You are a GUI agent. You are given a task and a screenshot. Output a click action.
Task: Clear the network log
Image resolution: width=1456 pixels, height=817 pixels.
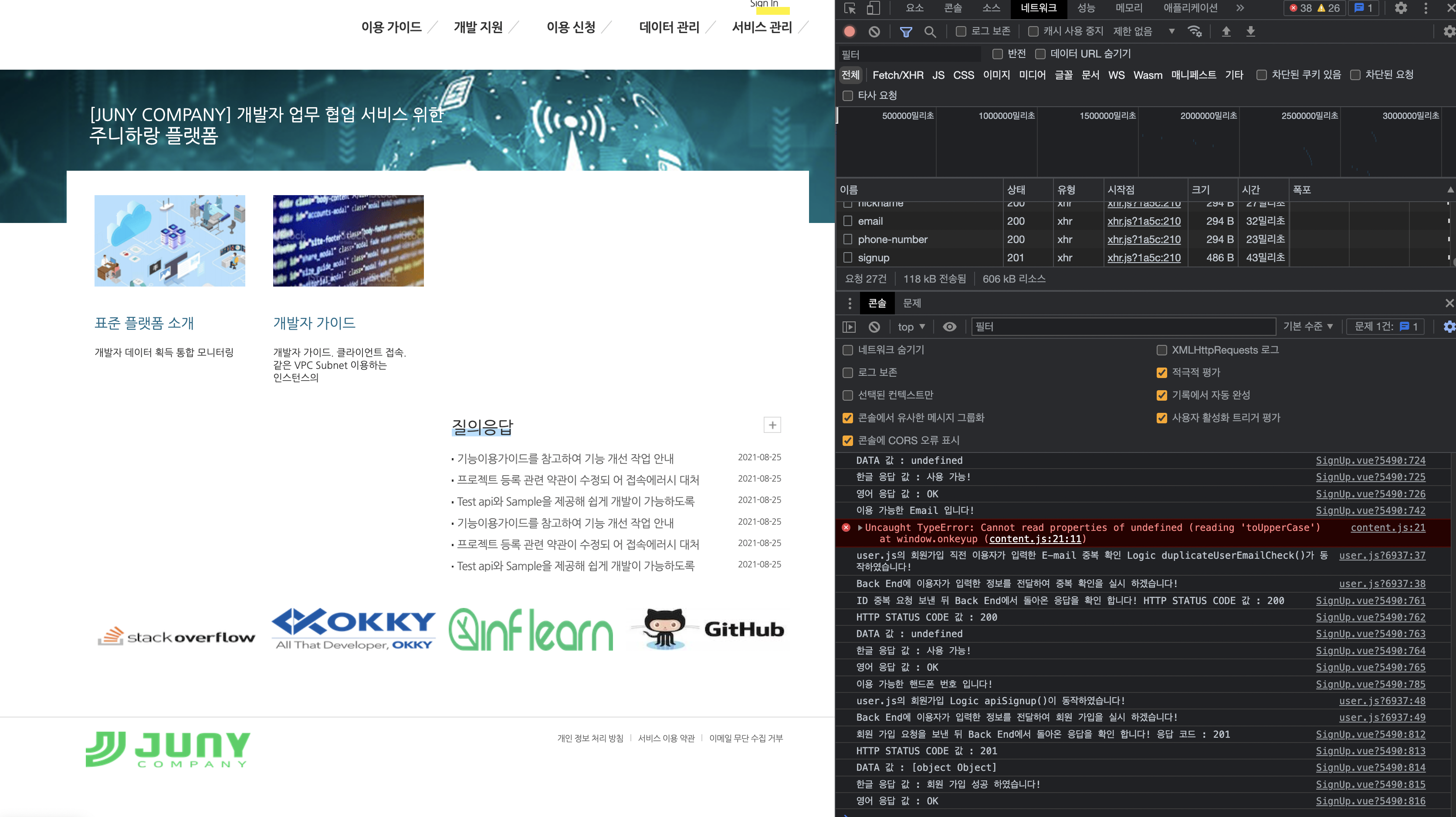coord(874,32)
